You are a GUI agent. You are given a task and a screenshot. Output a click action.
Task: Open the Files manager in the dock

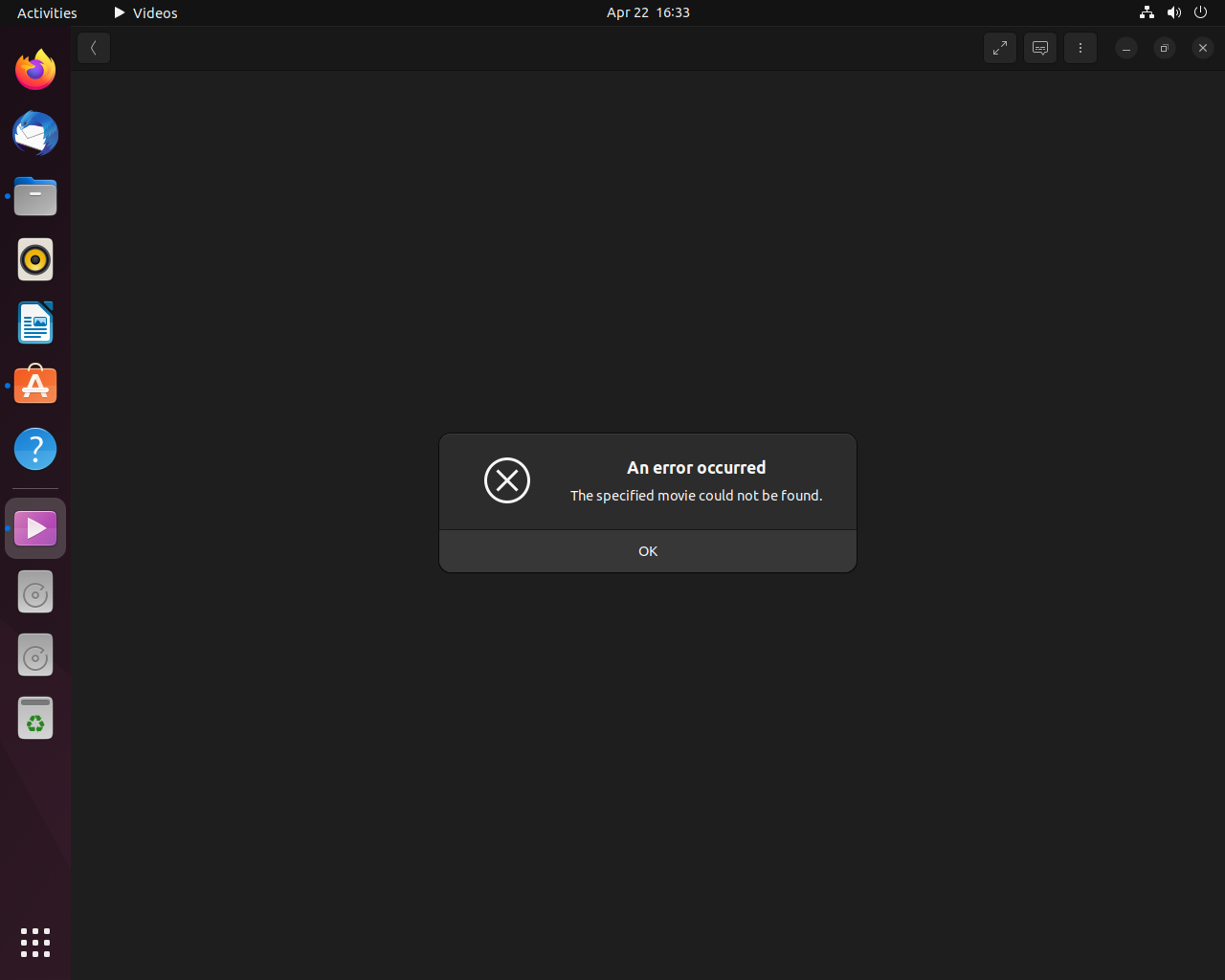tap(35, 196)
